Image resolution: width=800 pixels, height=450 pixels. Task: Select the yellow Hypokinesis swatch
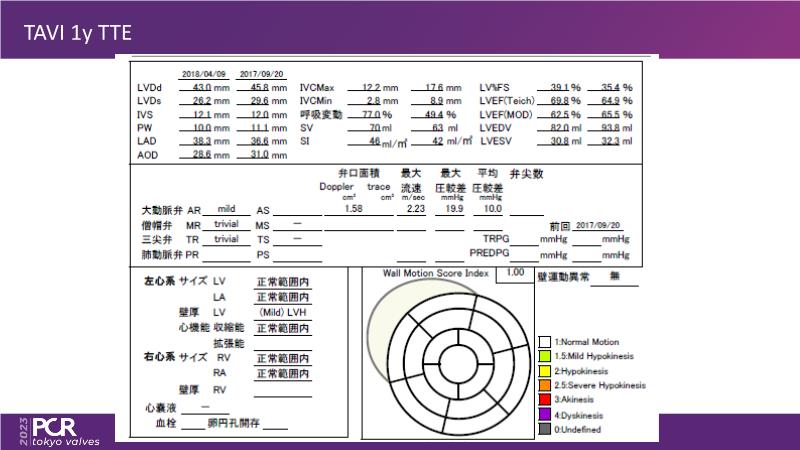pyautogui.click(x=545, y=370)
